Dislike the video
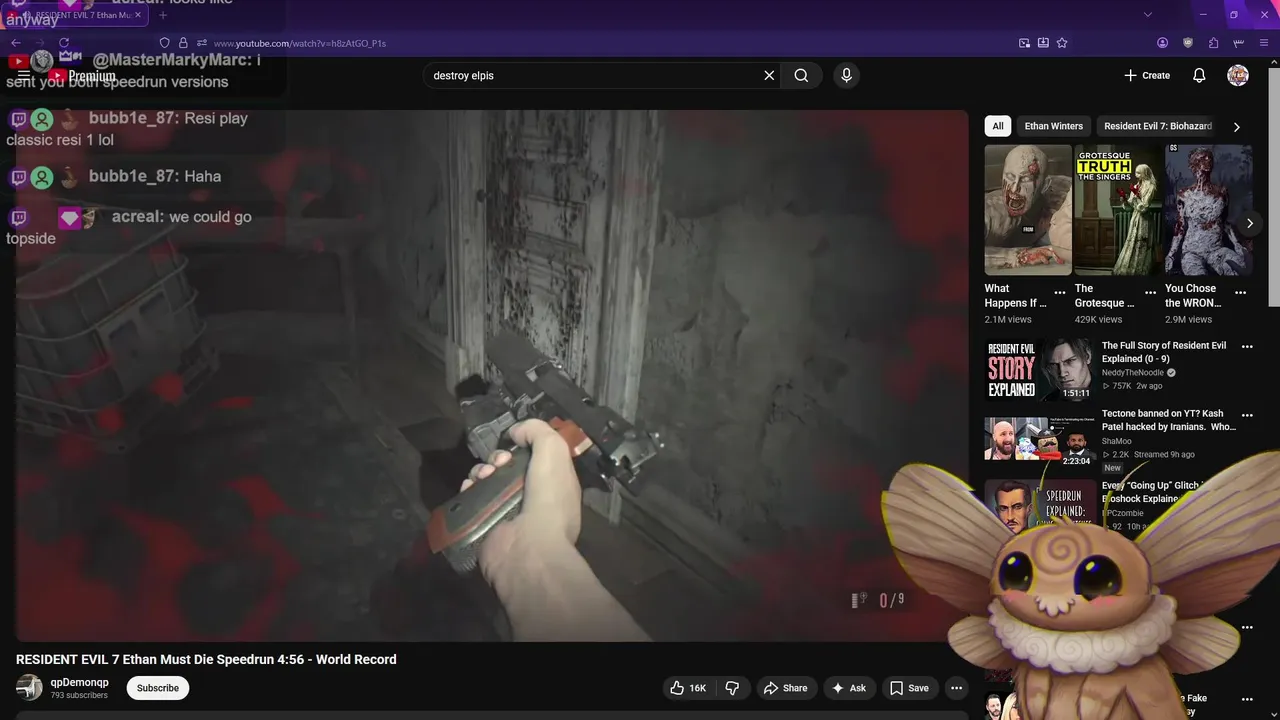1280x720 pixels. [x=732, y=688]
